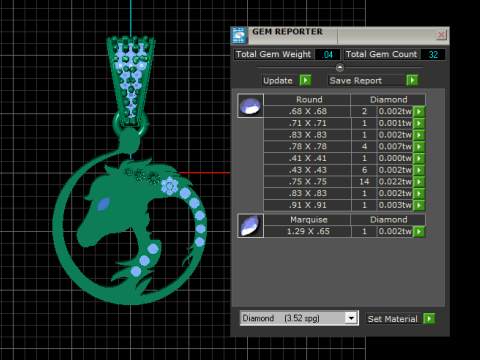This screenshot has width=480, height=360.
Task: Select the .43 X .43 size cell
Action: click(x=307, y=170)
